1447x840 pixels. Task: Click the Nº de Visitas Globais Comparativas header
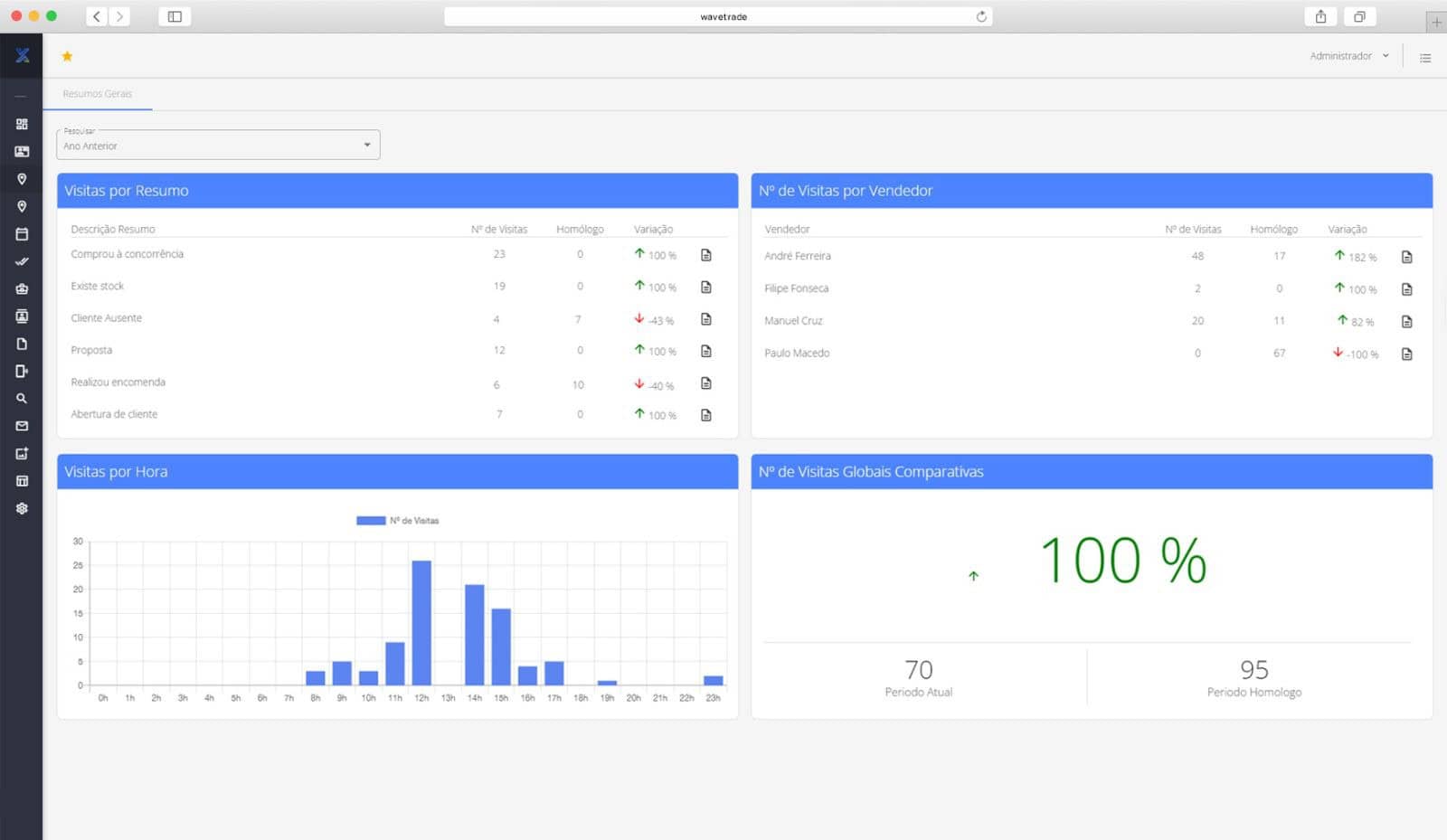[x=1092, y=472]
